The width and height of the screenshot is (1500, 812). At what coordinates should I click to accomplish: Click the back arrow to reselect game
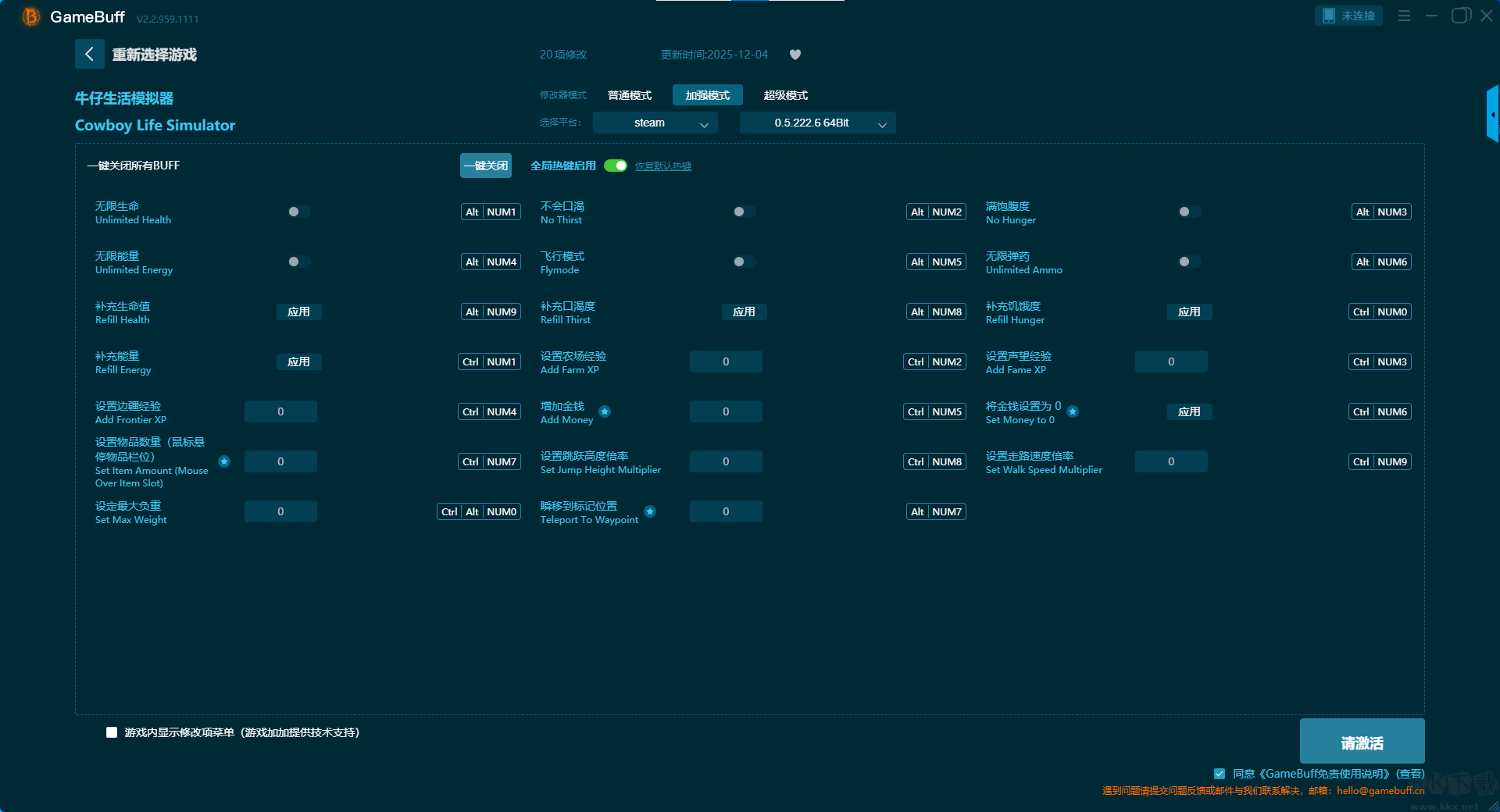pos(89,54)
